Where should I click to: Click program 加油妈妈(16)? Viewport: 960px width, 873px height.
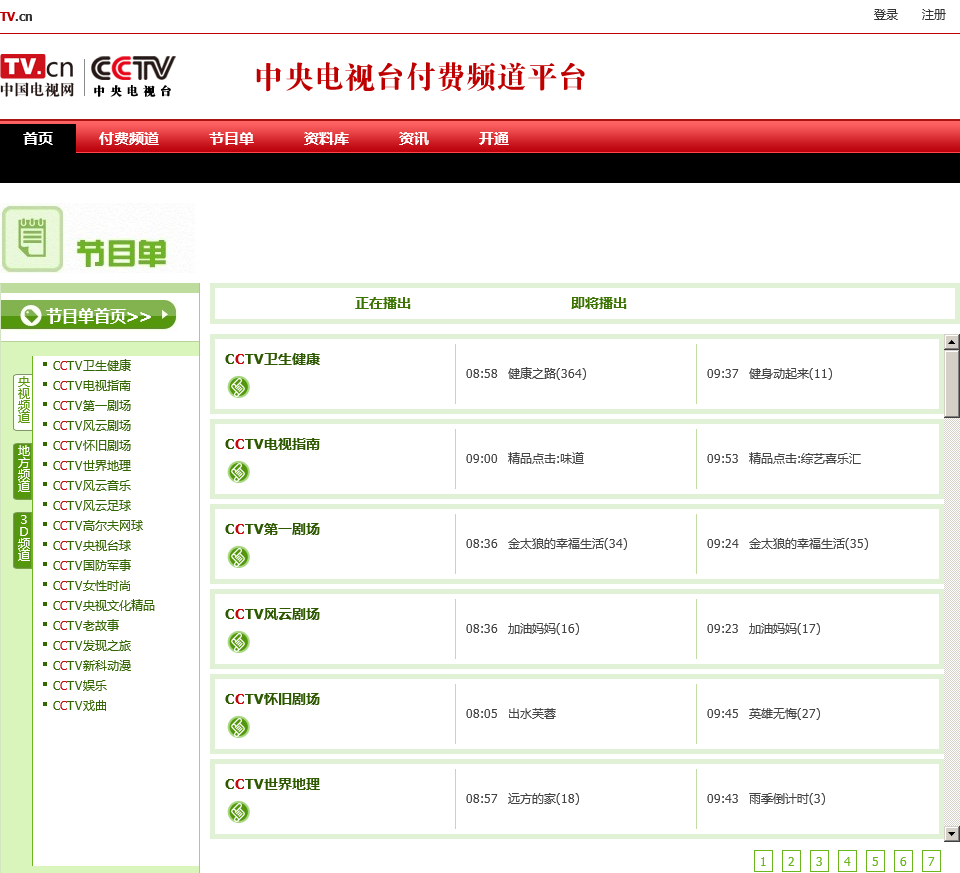coord(543,629)
